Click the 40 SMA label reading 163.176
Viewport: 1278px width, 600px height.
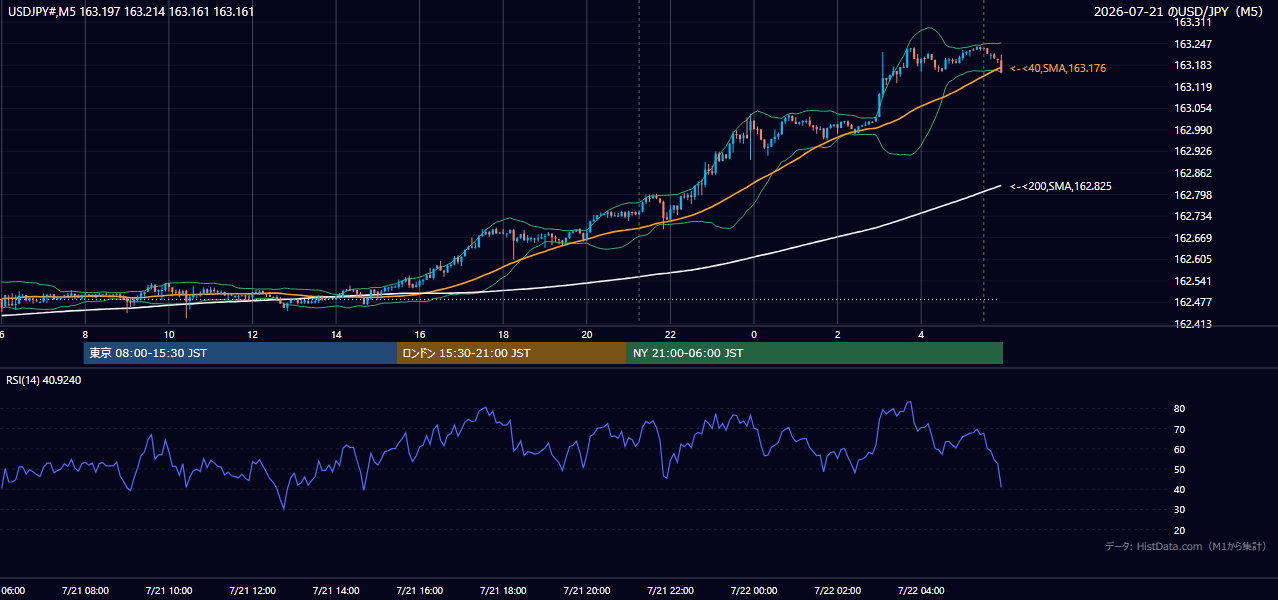1058,68
